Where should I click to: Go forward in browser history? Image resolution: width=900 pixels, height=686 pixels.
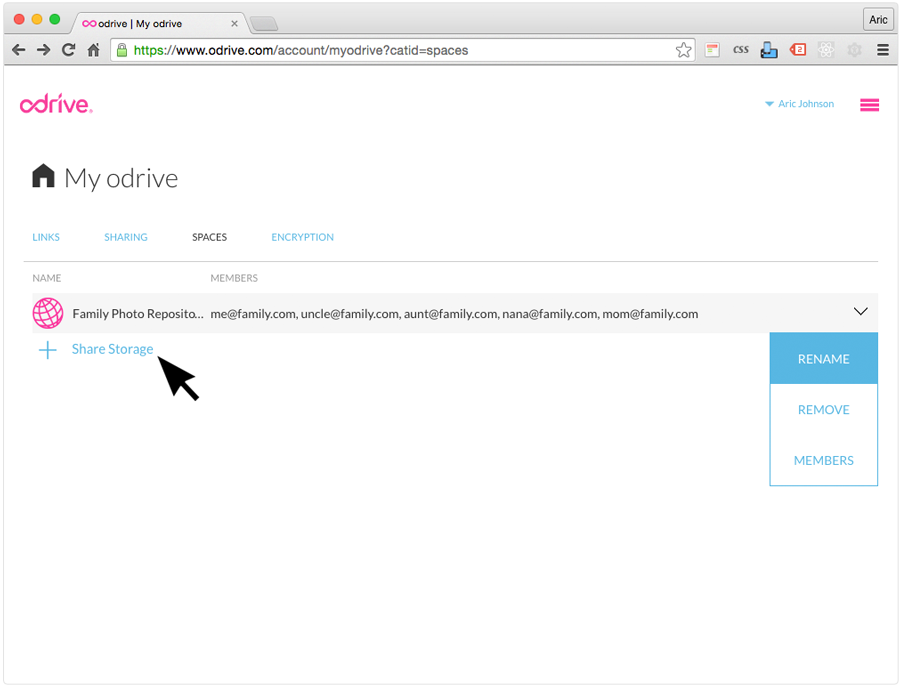[44, 50]
